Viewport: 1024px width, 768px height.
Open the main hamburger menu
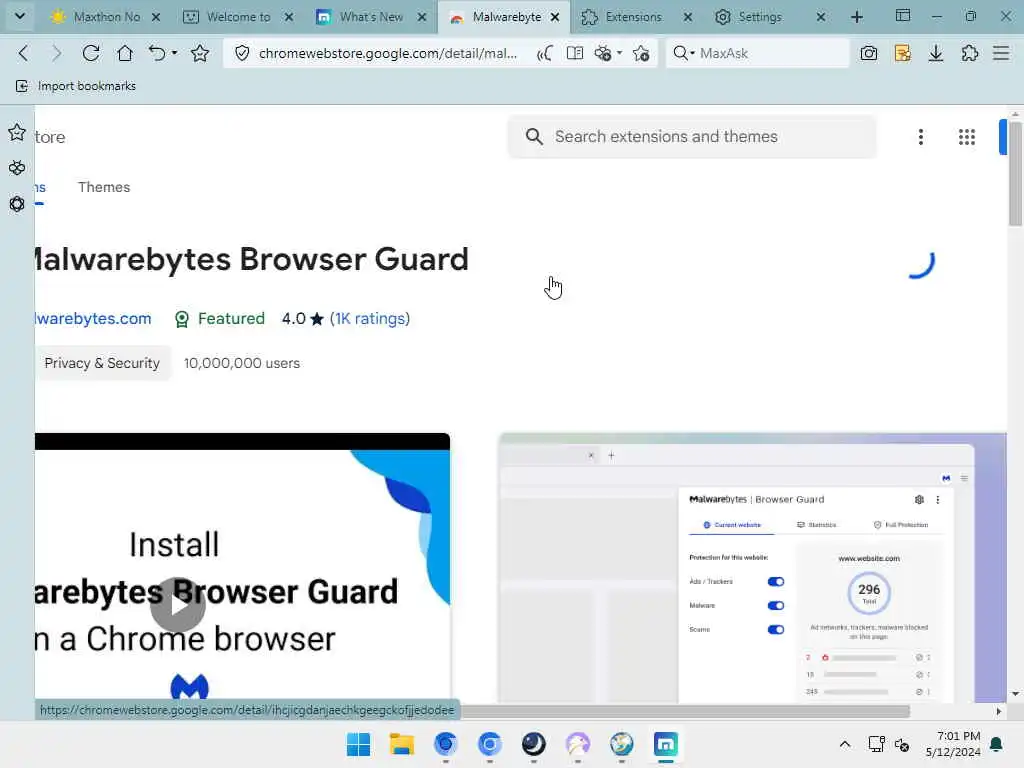[1001, 53]
